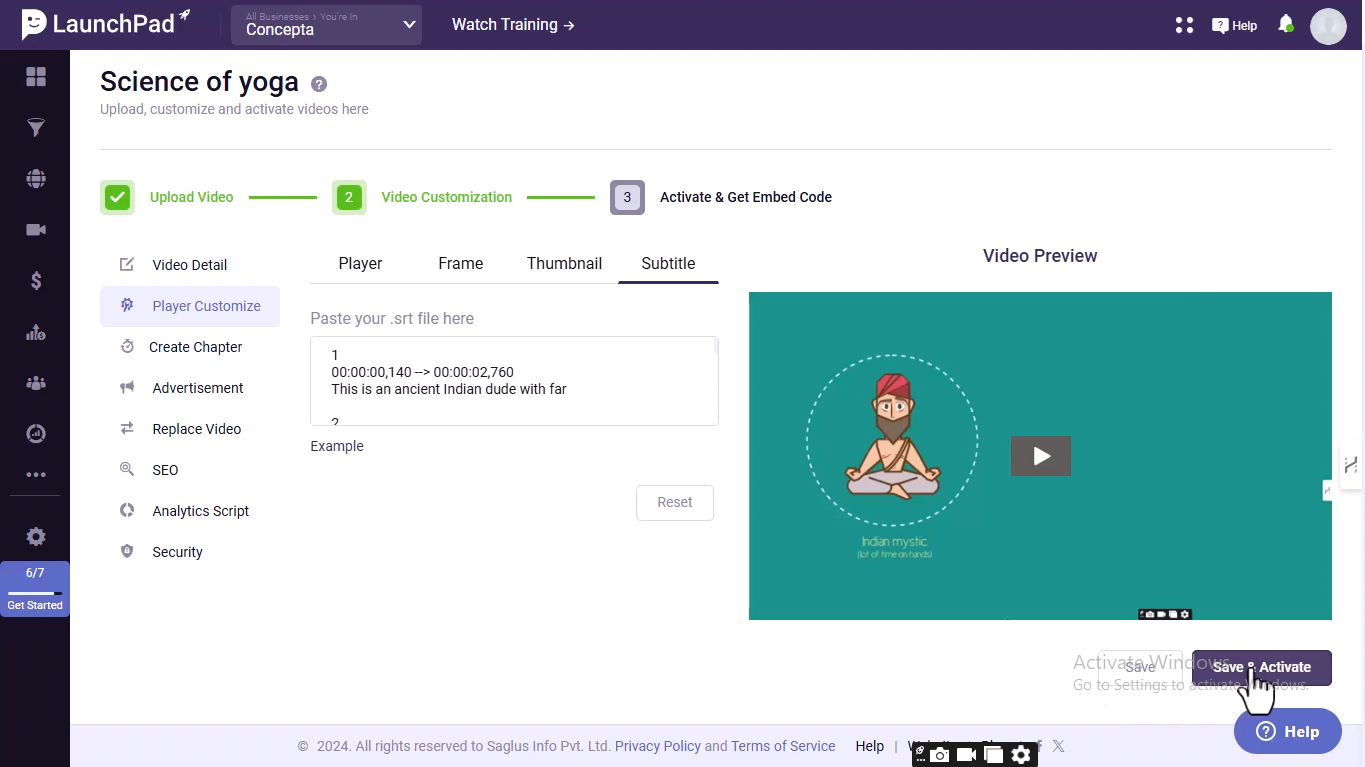Click the video icon in bottom recorder toolbar
This screenshot has height=767, width=1365.
click(x=966, y=755)
